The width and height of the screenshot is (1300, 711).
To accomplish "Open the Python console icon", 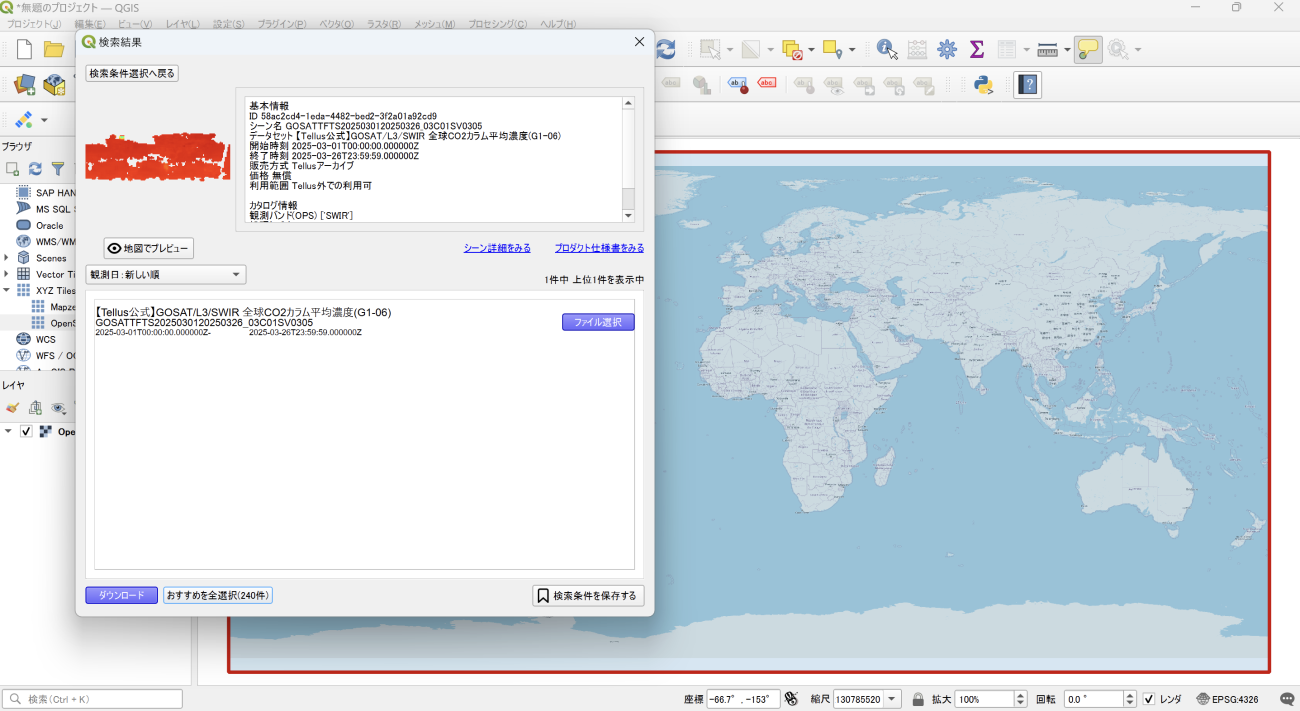I will click(983, 85).
